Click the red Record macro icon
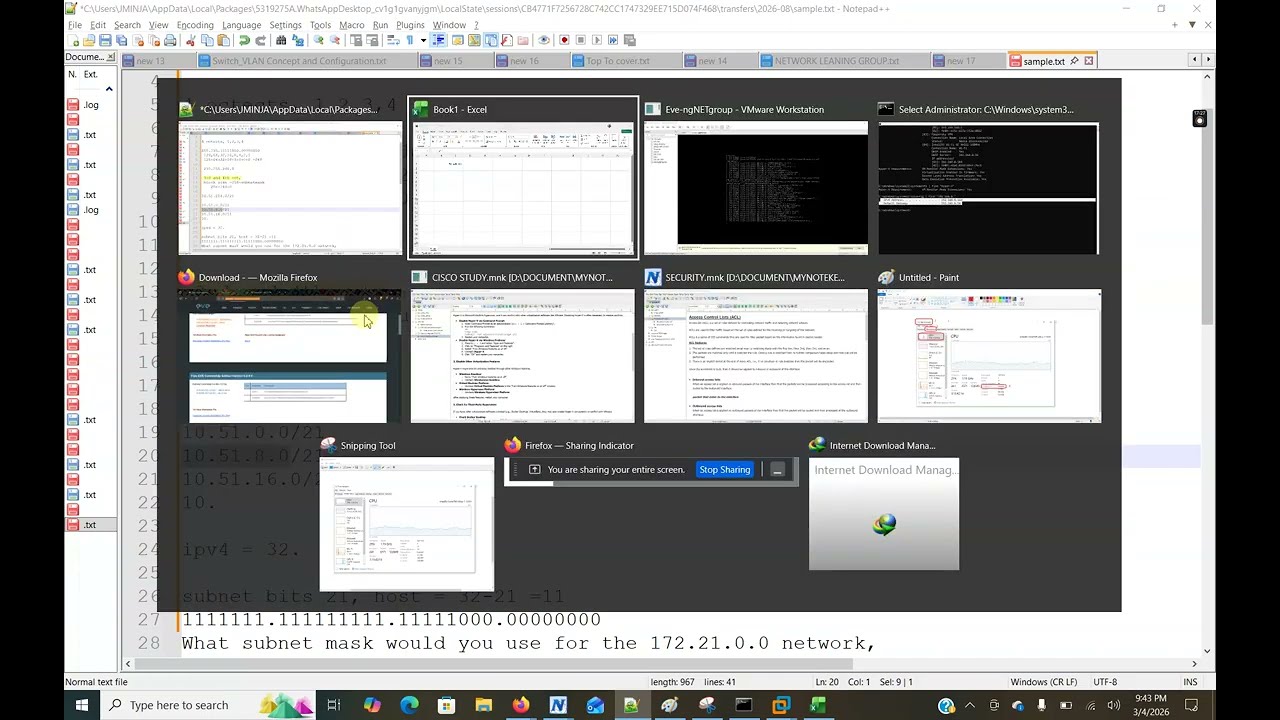1280x720 pixels. 564,40
